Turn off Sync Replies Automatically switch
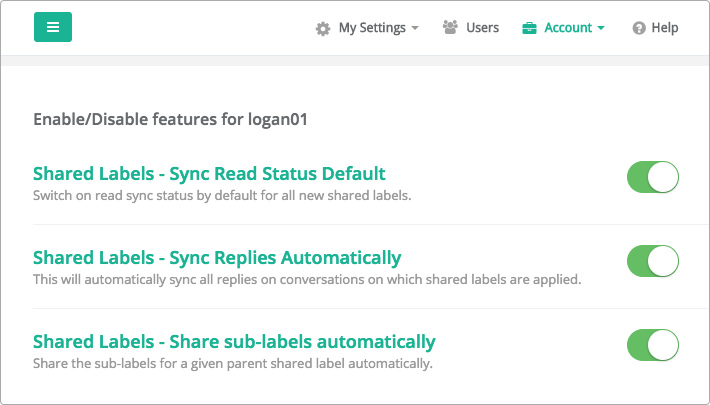This screenshot has width=710, height=405. (653, 261)
